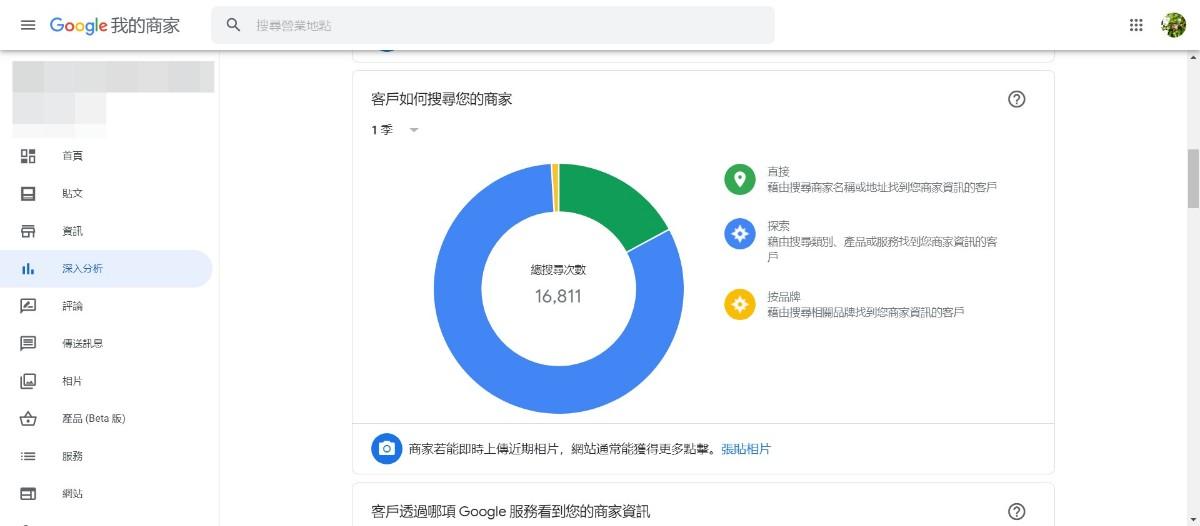The width and height of the screenshot is (1200, 526).
Task: Open 評論 reviews section
Action: point(72,306)
